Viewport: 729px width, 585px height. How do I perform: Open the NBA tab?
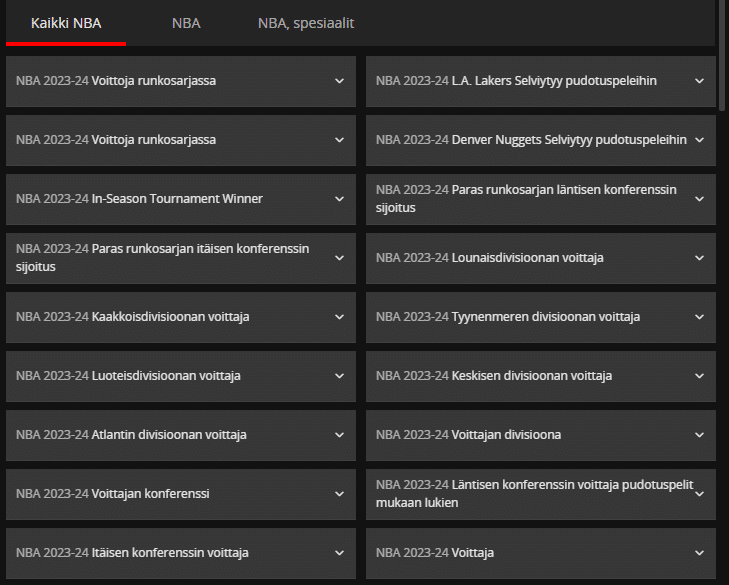coord(186,23)
